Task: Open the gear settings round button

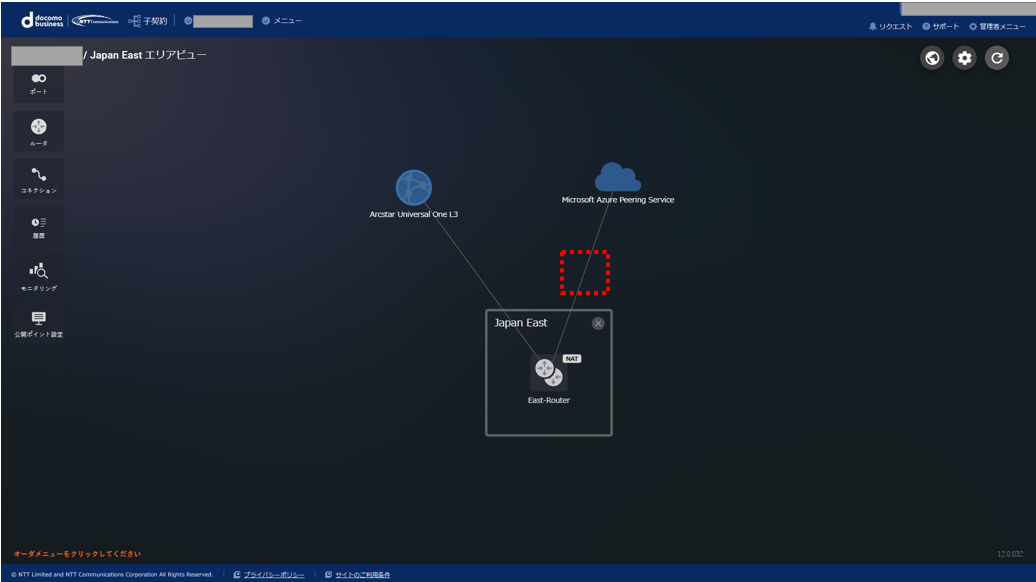Action: [965, 58]
